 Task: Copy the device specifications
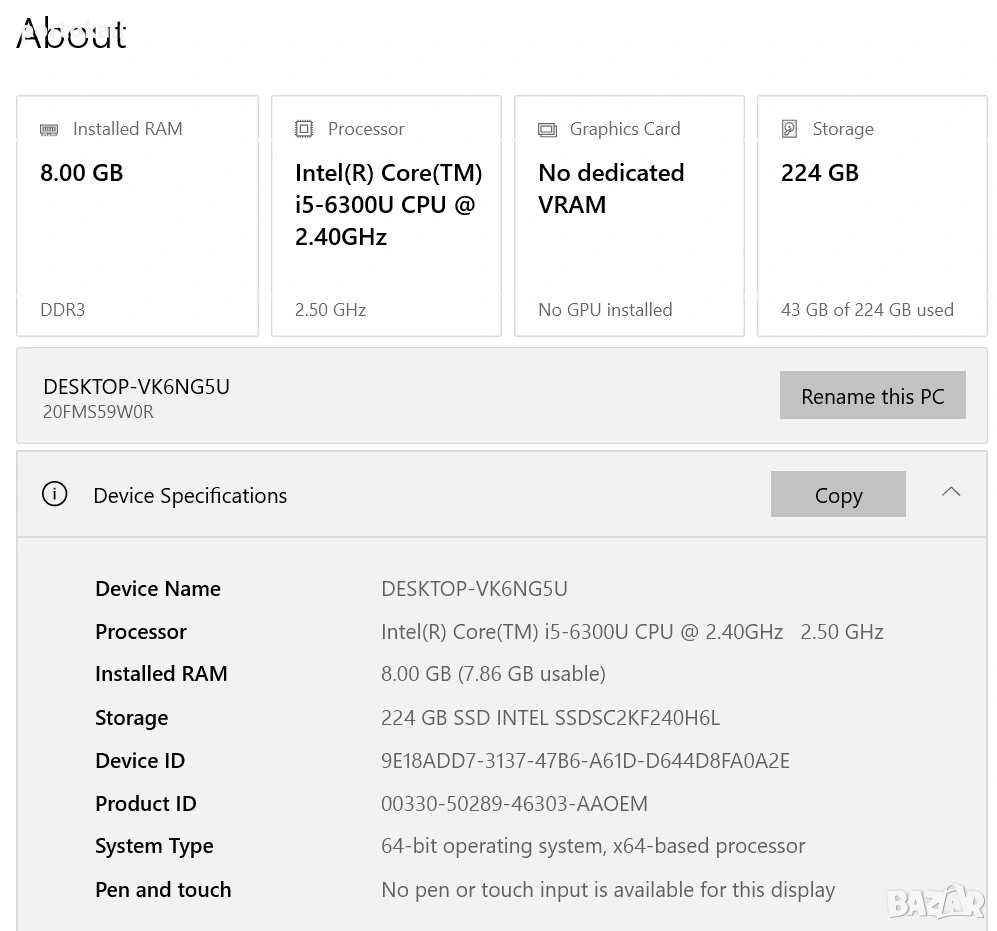[838, 495]
